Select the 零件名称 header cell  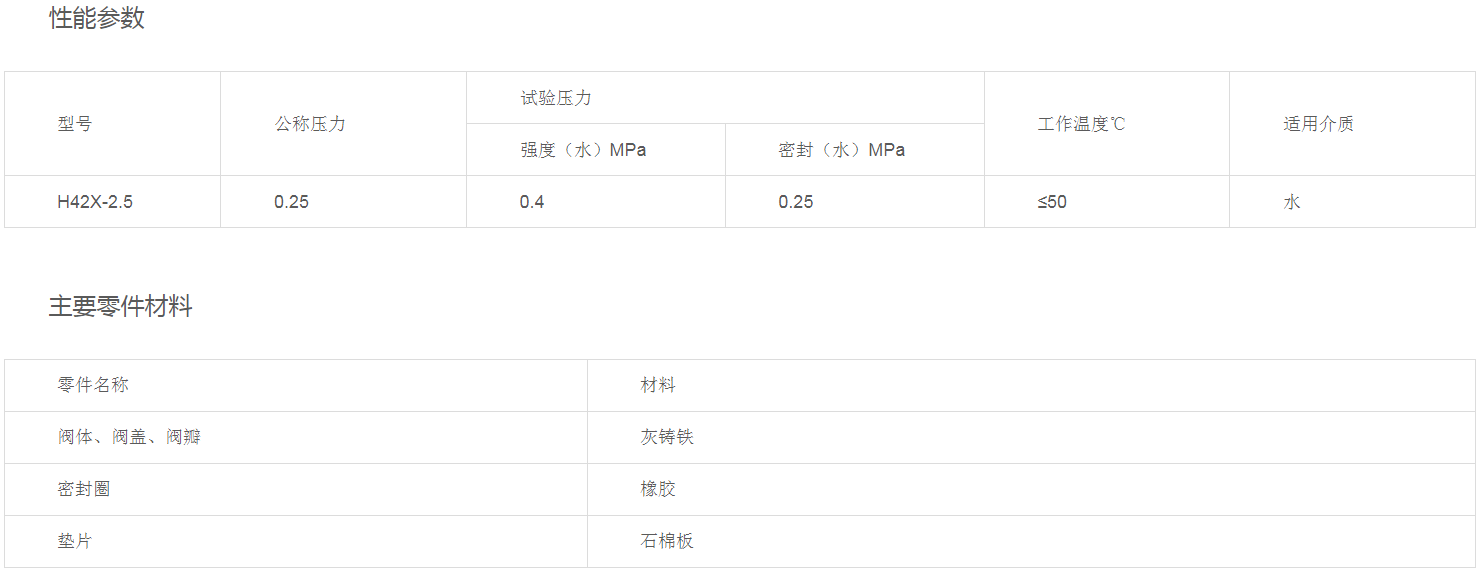tap(93, 385)
